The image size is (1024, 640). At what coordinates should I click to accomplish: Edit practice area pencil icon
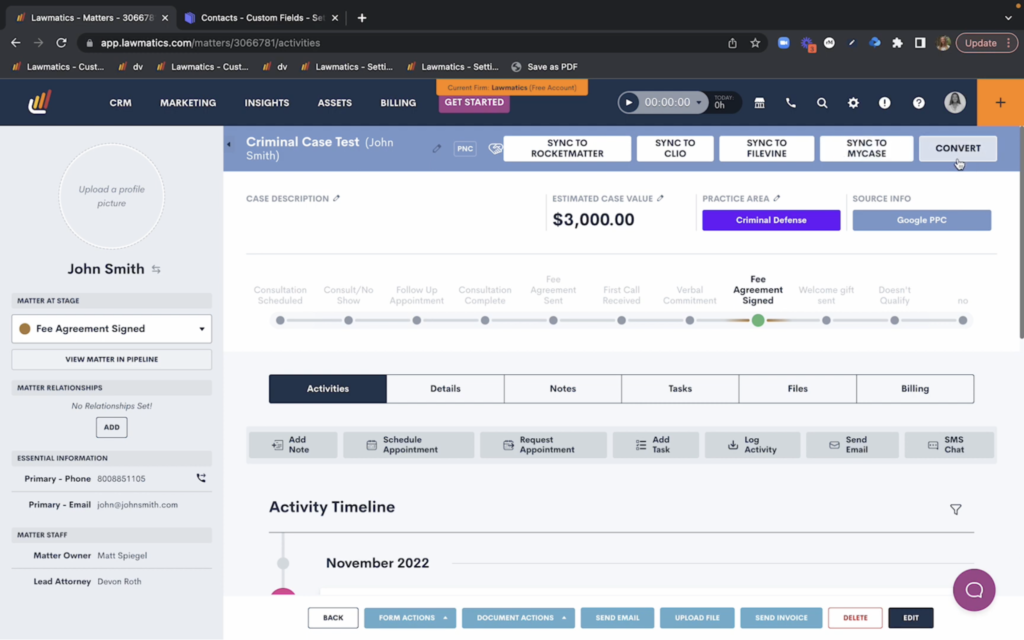(776, 198)
